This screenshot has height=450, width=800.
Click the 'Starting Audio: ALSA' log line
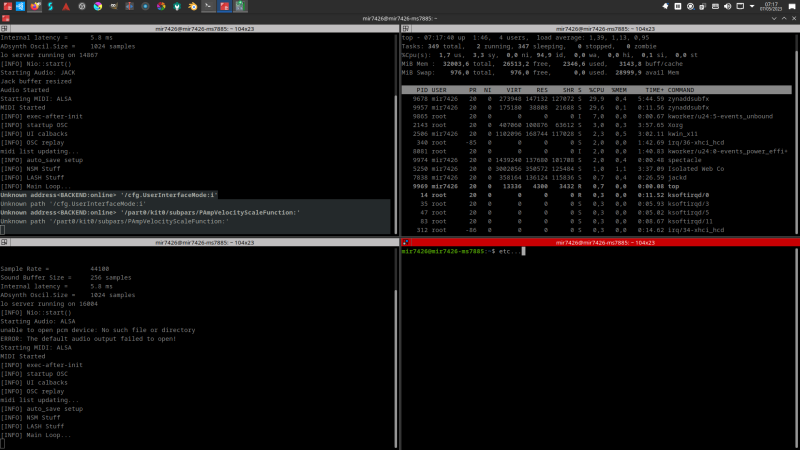point(38,321)
